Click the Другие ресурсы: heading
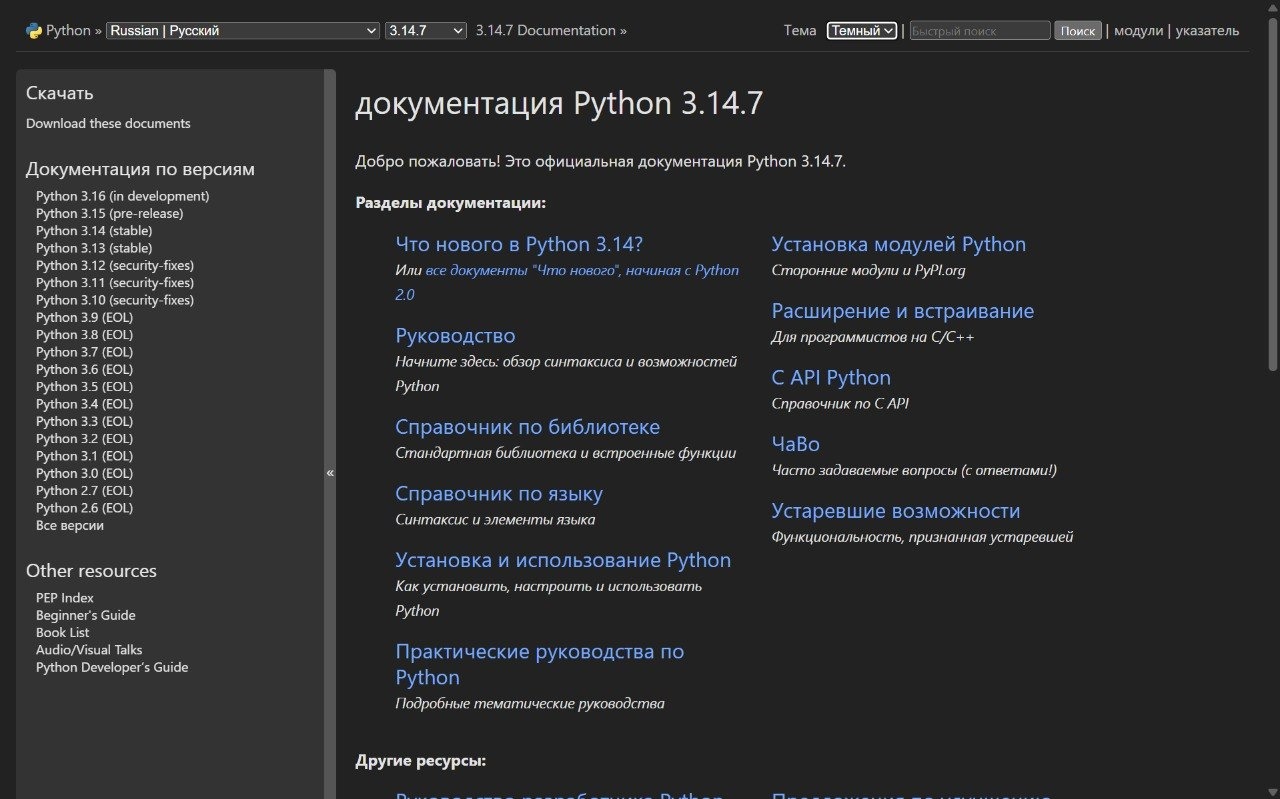The height and width of the screenshot is (799, 1280). pos(421,761)
